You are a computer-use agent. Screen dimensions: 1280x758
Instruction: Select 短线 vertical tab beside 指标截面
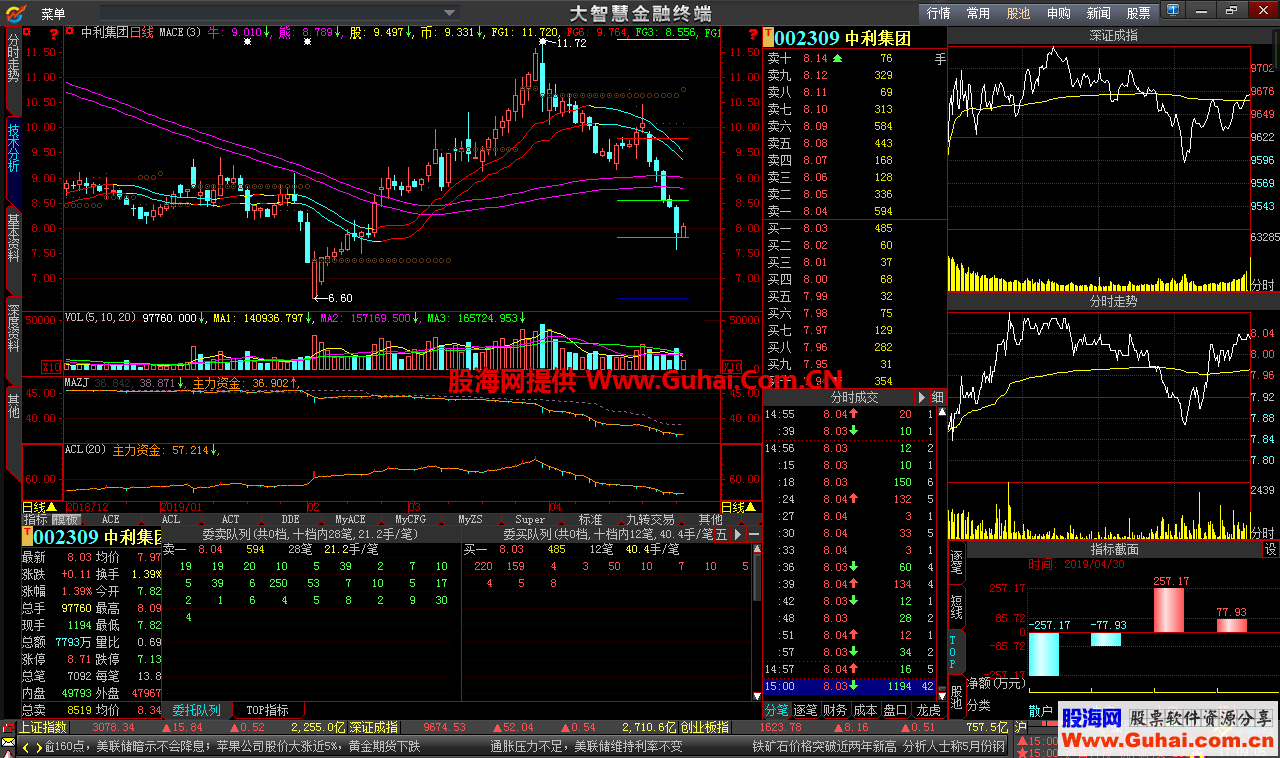coord(956,606)
